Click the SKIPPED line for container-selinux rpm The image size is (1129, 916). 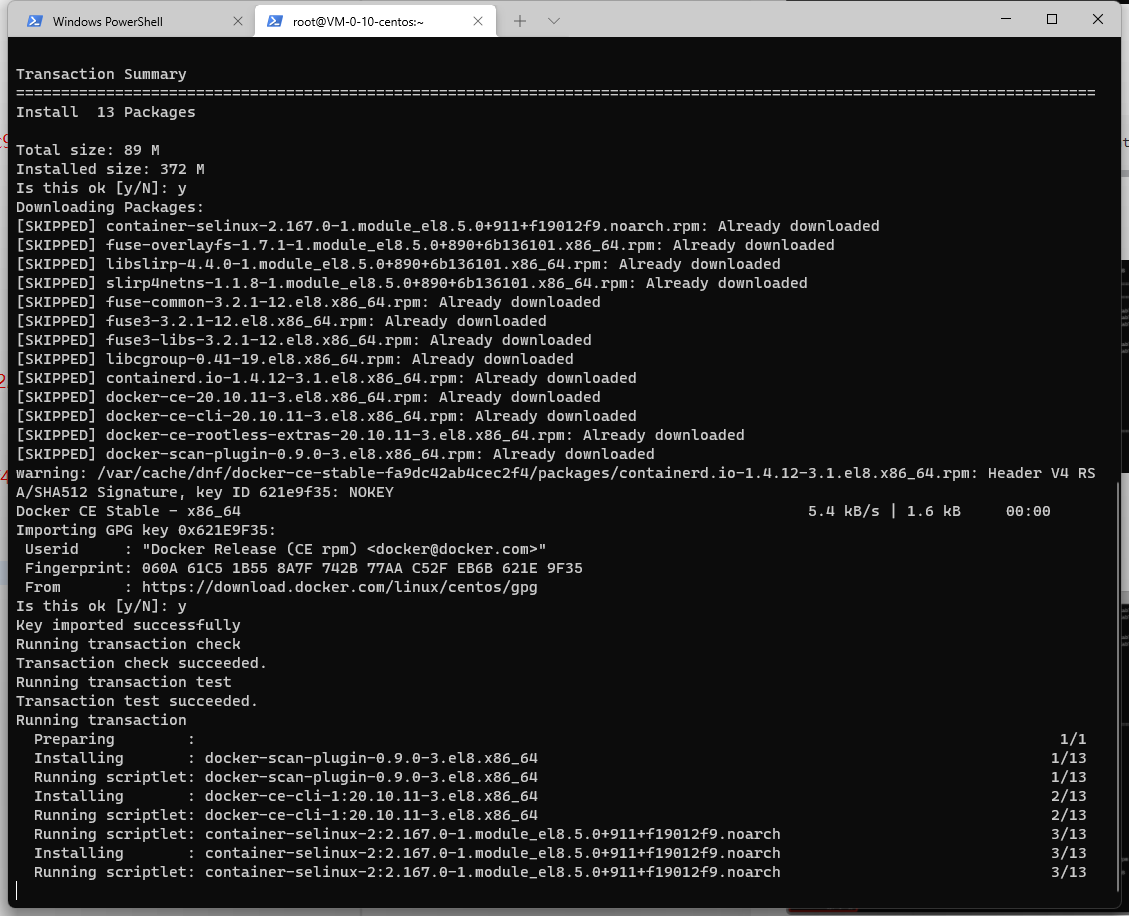pos(448,226)
